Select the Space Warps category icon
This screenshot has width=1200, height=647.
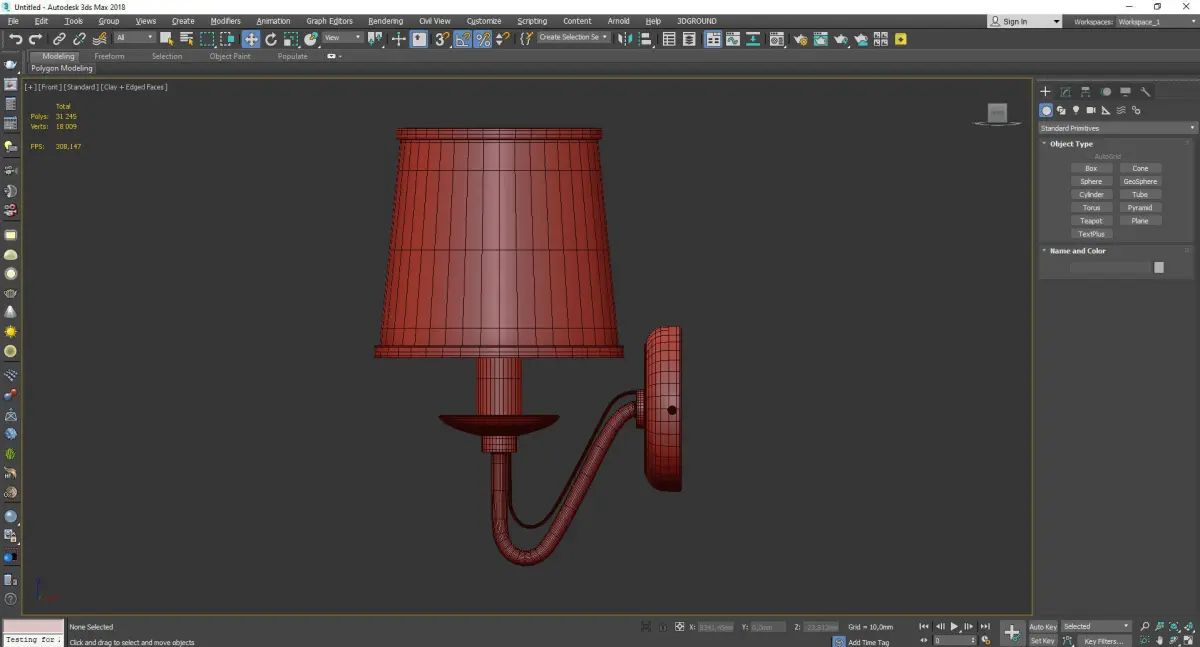(x=1121, y=110)
